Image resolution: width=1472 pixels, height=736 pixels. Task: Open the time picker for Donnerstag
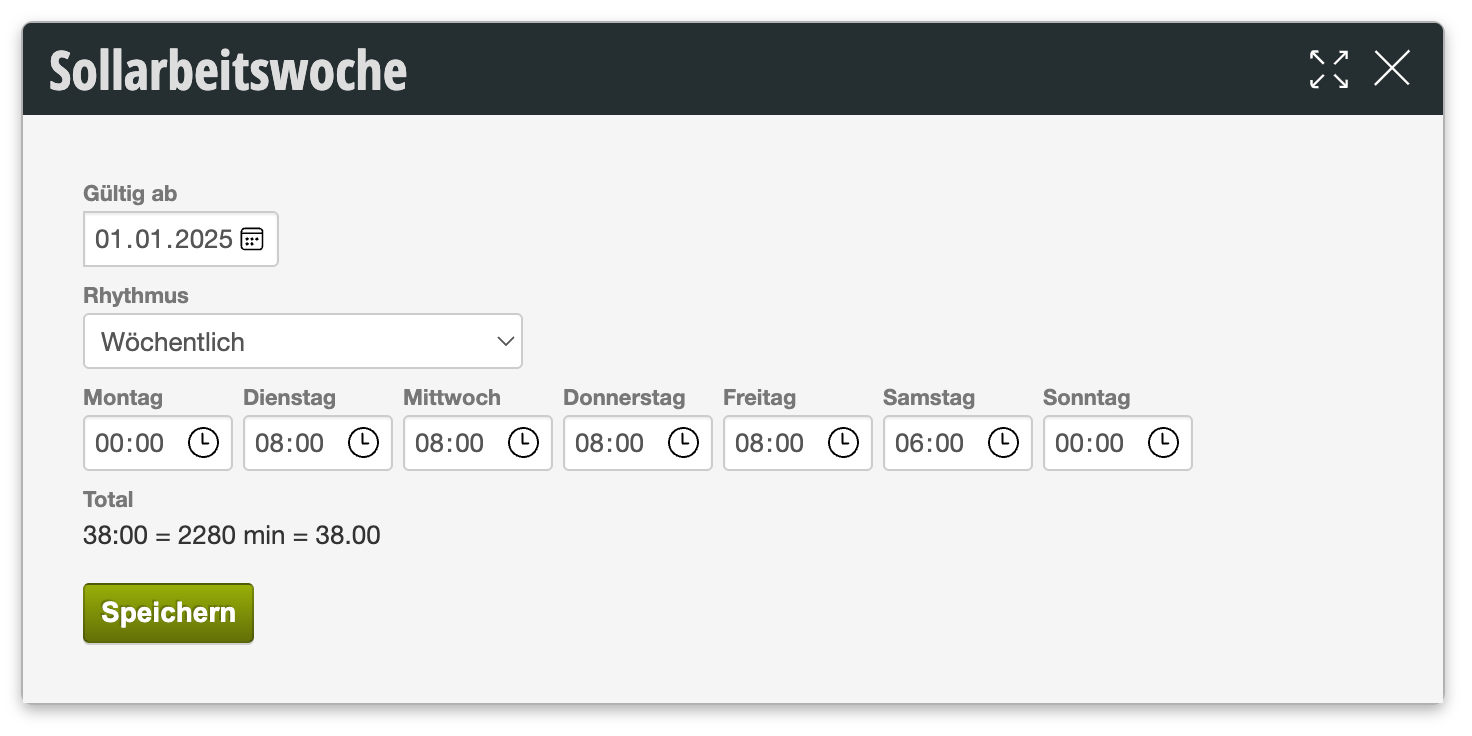(x=683, y=443)
